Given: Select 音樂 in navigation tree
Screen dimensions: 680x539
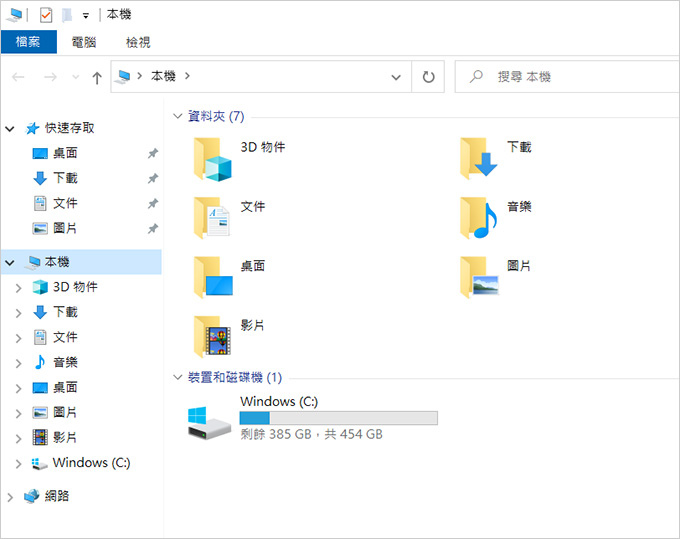Looking at the screenshot, I should coord(65,362).
